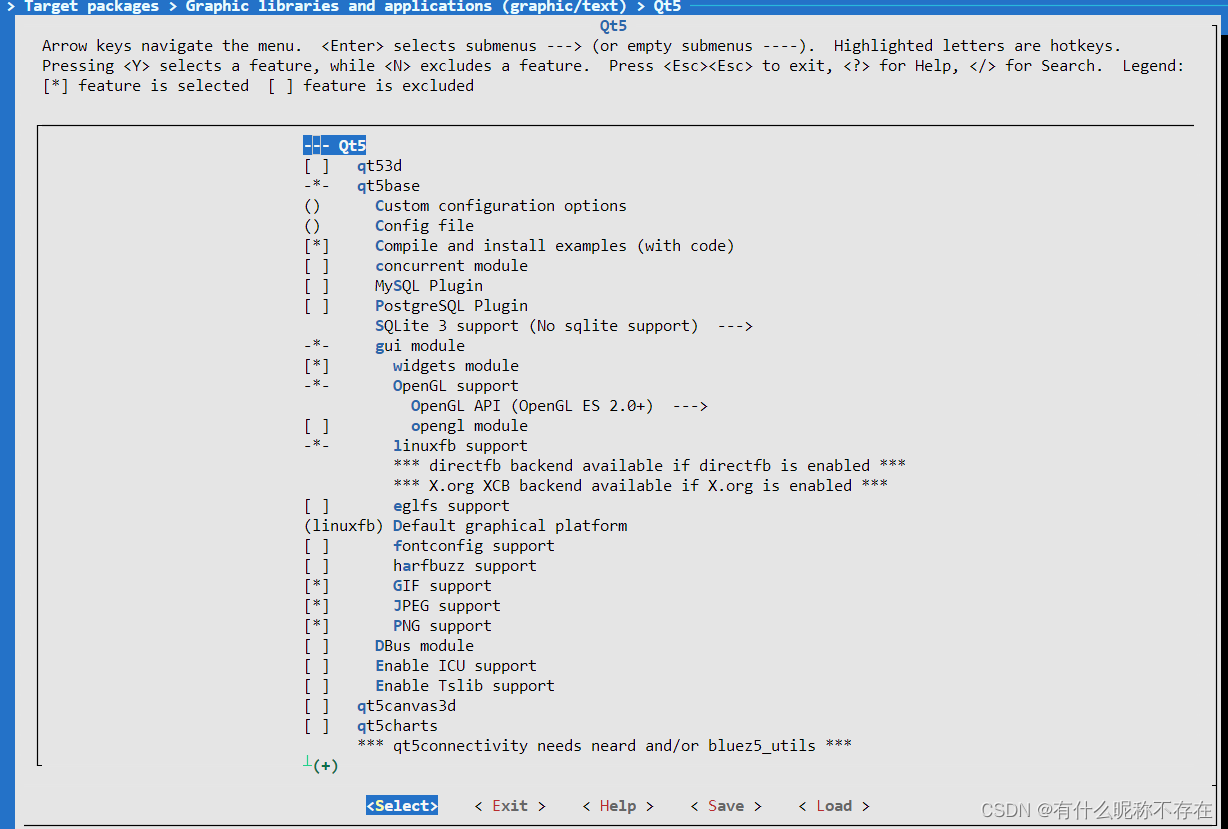Enable the concurrent module checkbox
The image size is (1228, 829).
pyautogui.click(x=316, y=266)
